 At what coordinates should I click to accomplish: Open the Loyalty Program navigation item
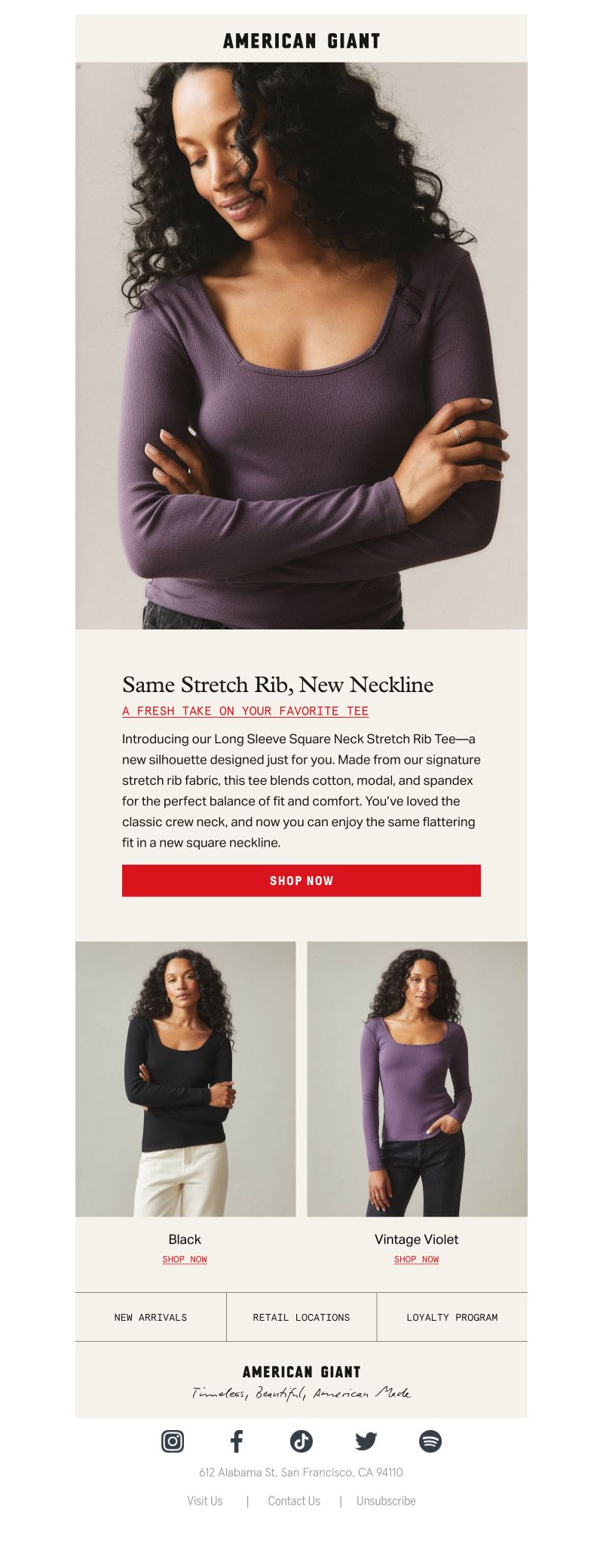[x=452, y=1317]
